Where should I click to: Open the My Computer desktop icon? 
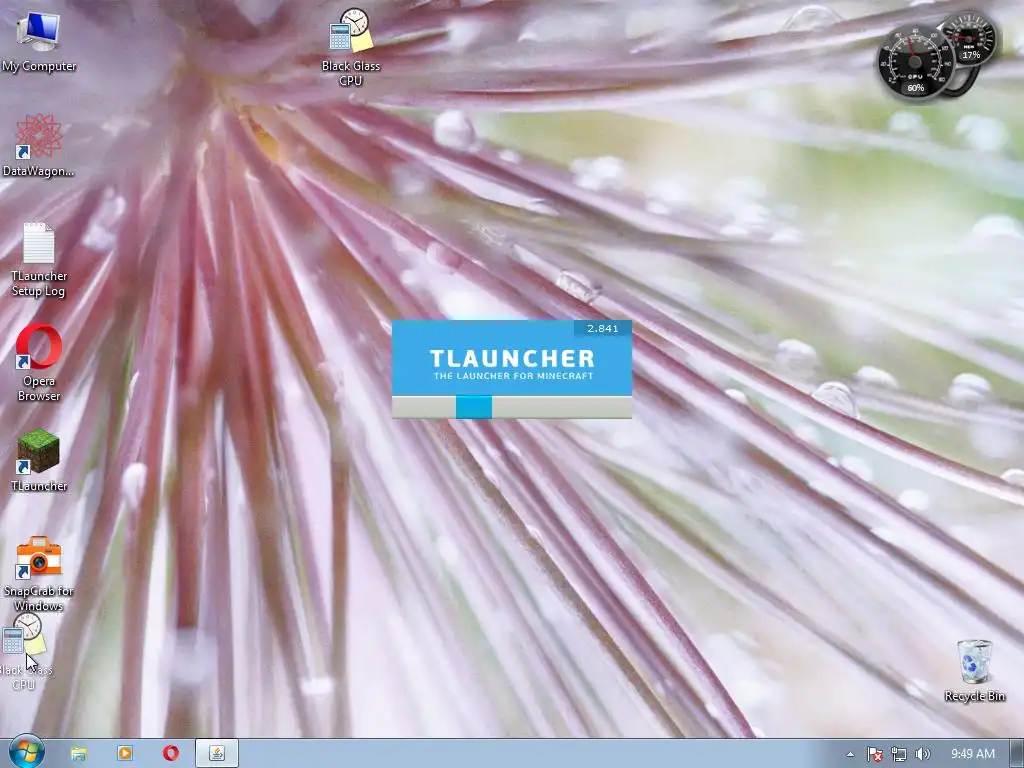point(39,42)
